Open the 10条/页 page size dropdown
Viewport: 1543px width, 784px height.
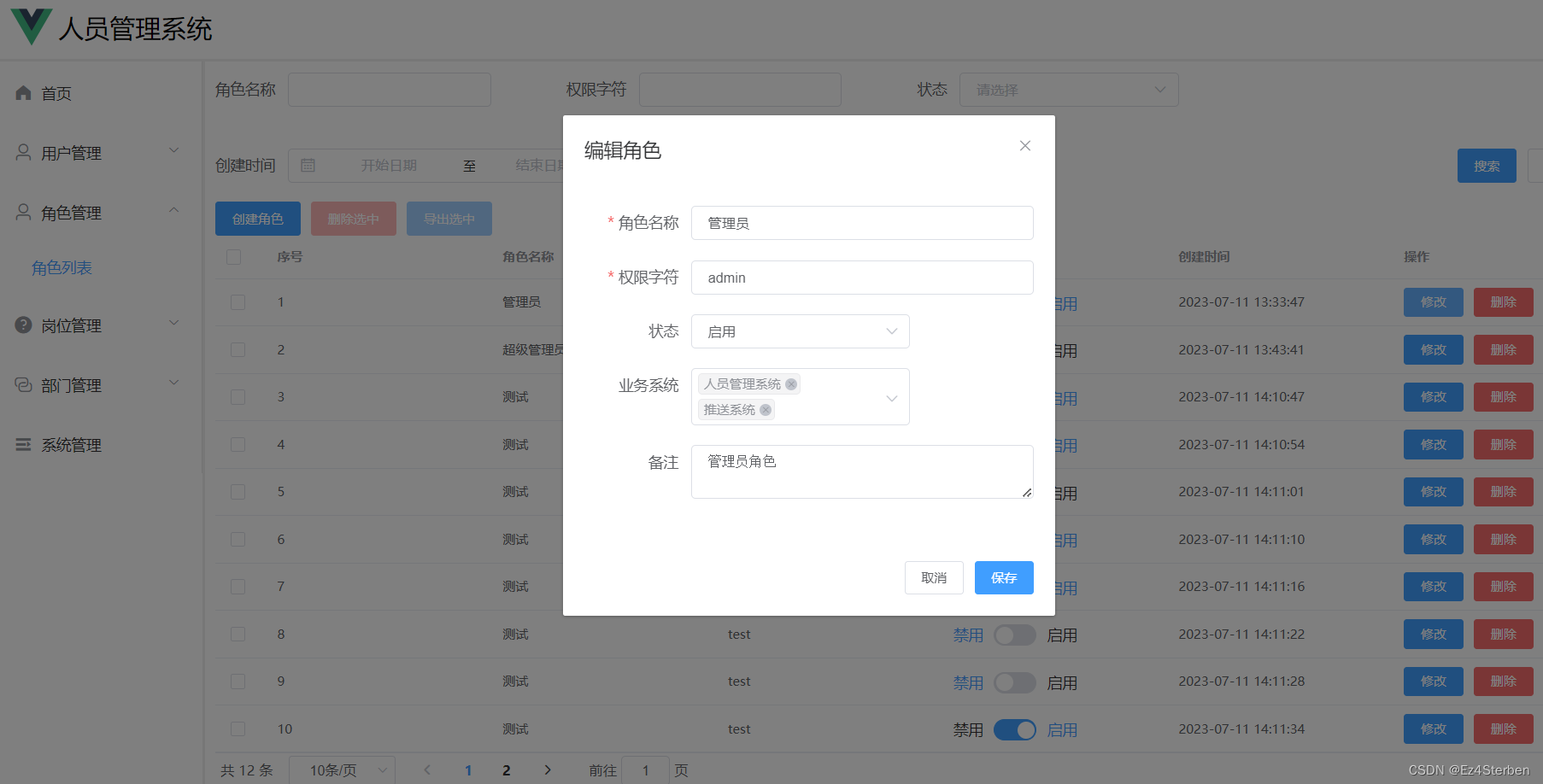pos(342,770)
